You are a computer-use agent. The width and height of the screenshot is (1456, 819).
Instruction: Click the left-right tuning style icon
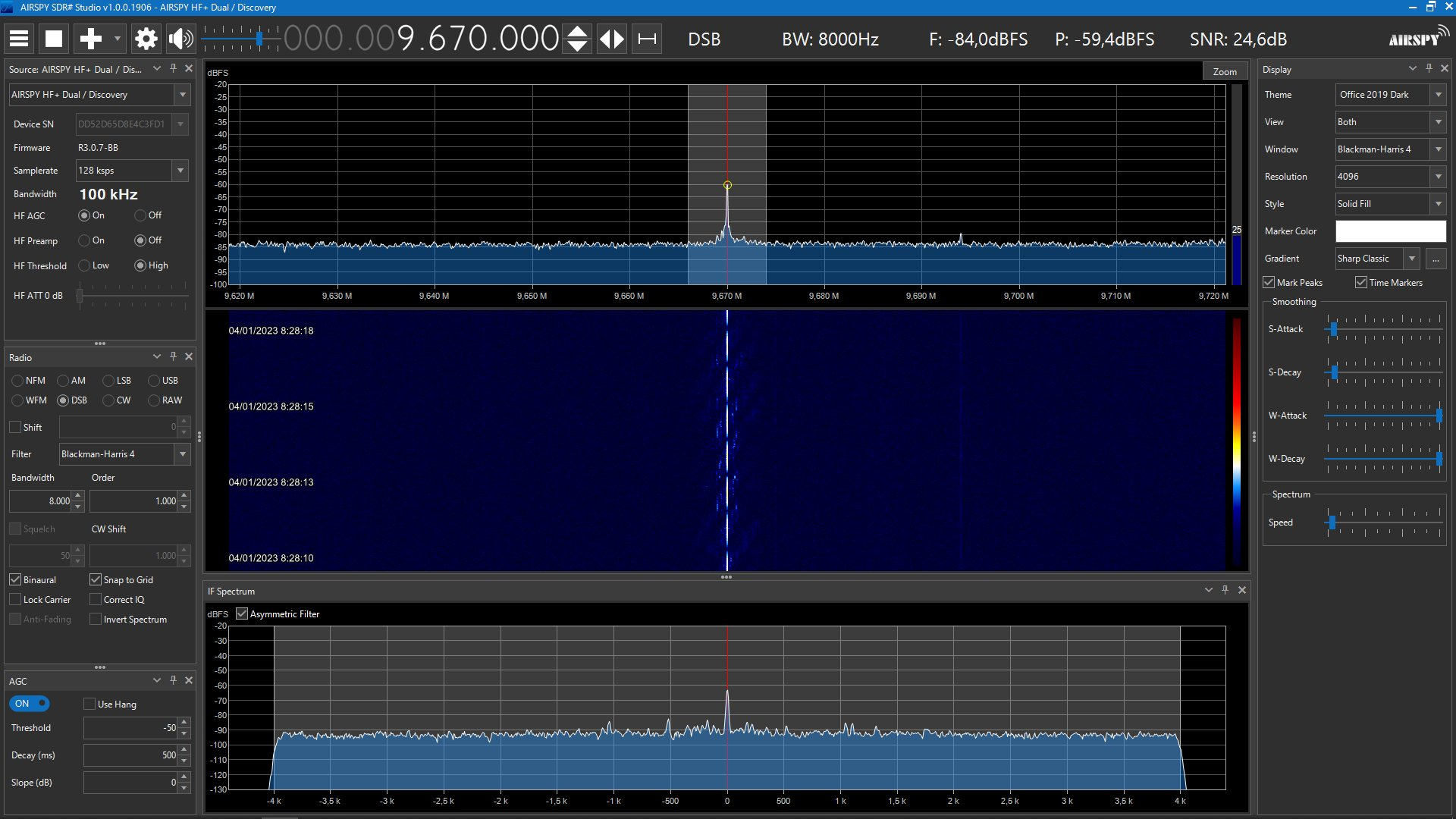click(x=612, y=39)
